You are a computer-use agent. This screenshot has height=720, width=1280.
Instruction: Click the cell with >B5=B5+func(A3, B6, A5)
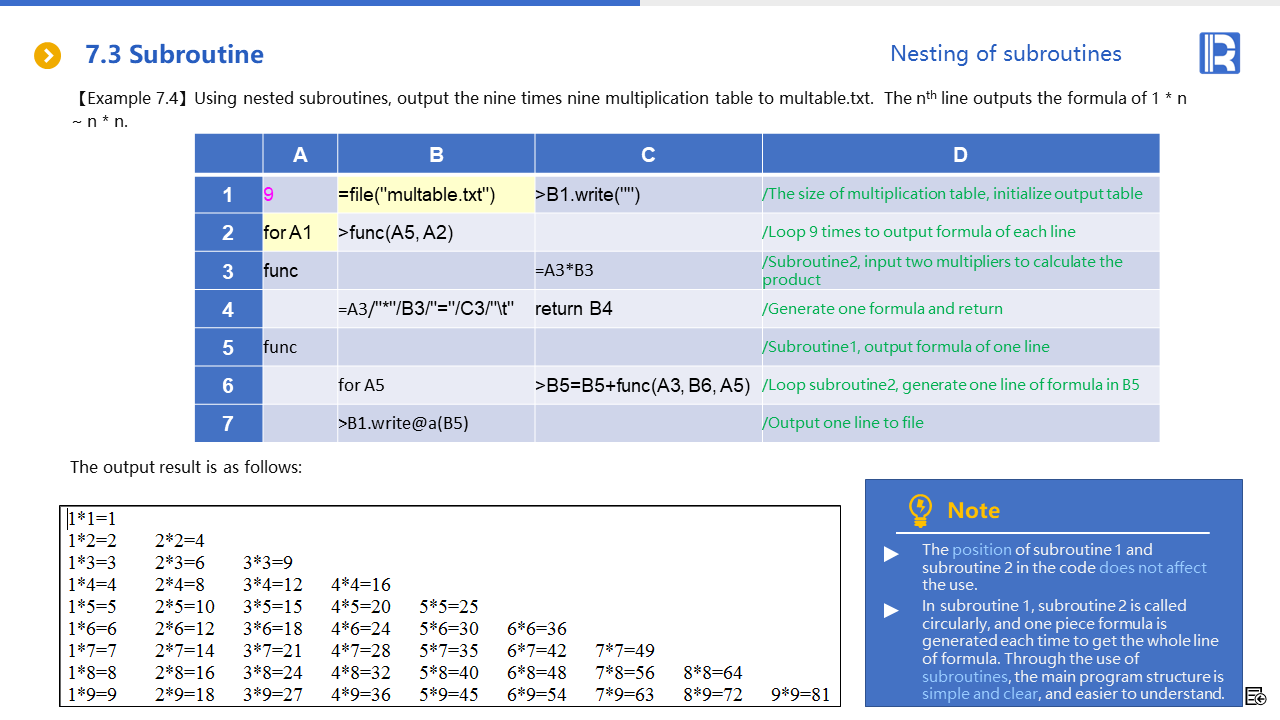click(x=648, y=385)
